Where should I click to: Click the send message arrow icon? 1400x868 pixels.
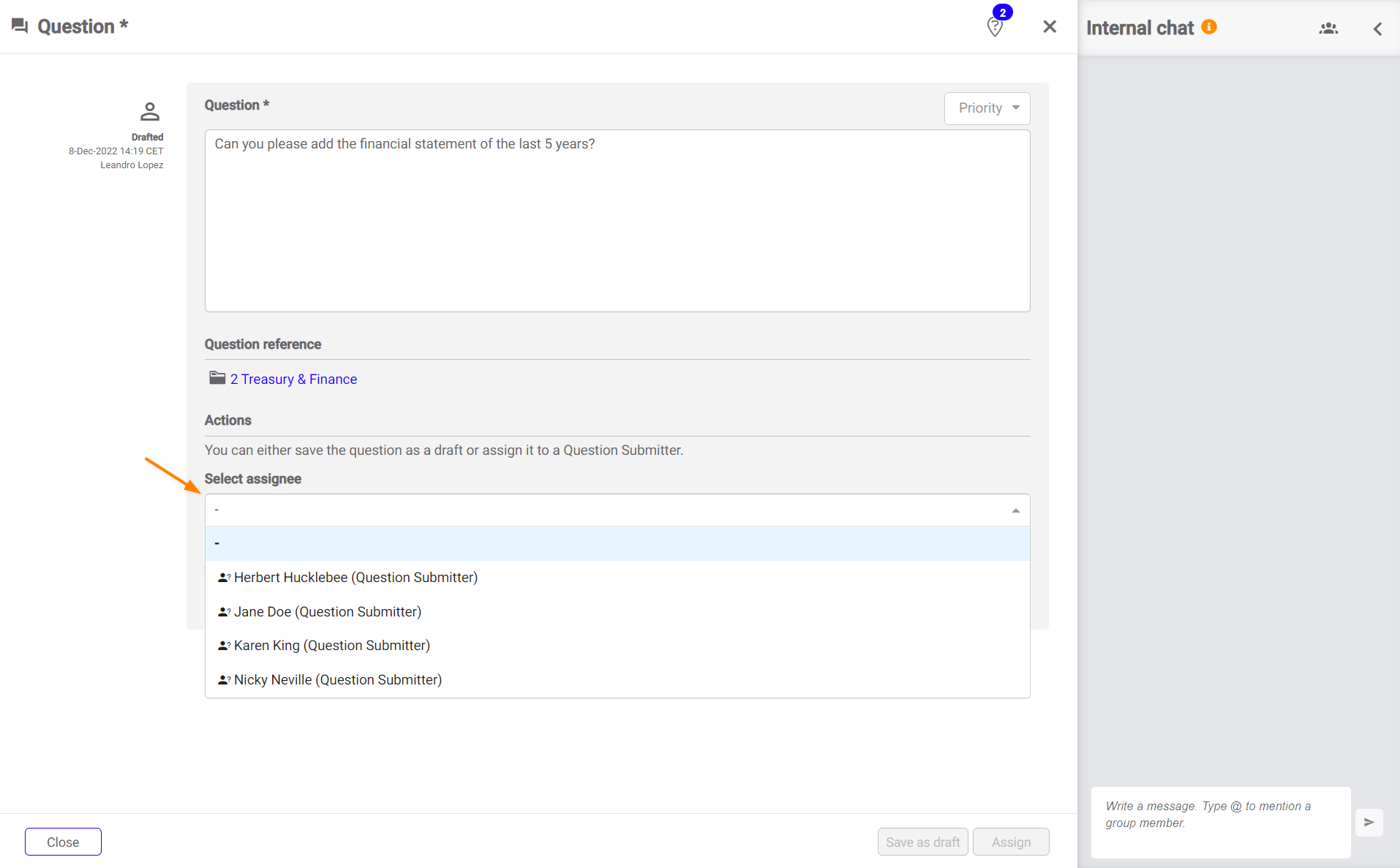pyautogui.click(x=1369, y=823)
